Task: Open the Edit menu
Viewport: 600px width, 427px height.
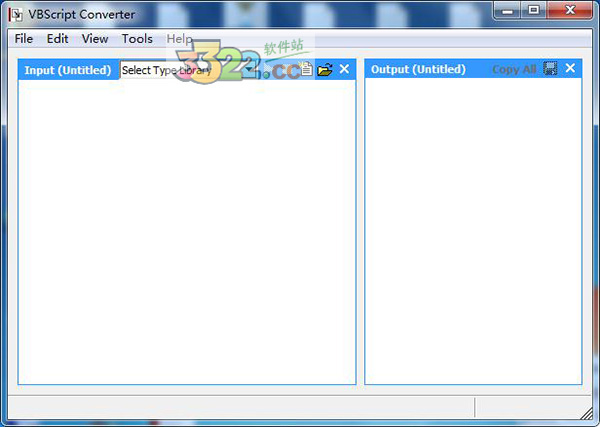Action: [x=57, y=39]
